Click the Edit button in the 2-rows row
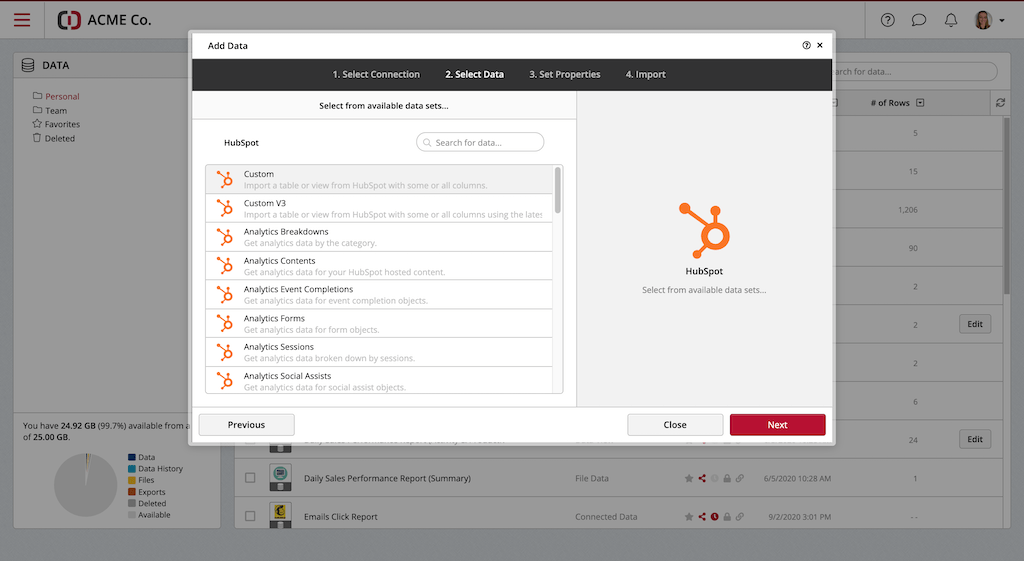Viewport: 1024px width, 561px height. click(x=975, y=324)
